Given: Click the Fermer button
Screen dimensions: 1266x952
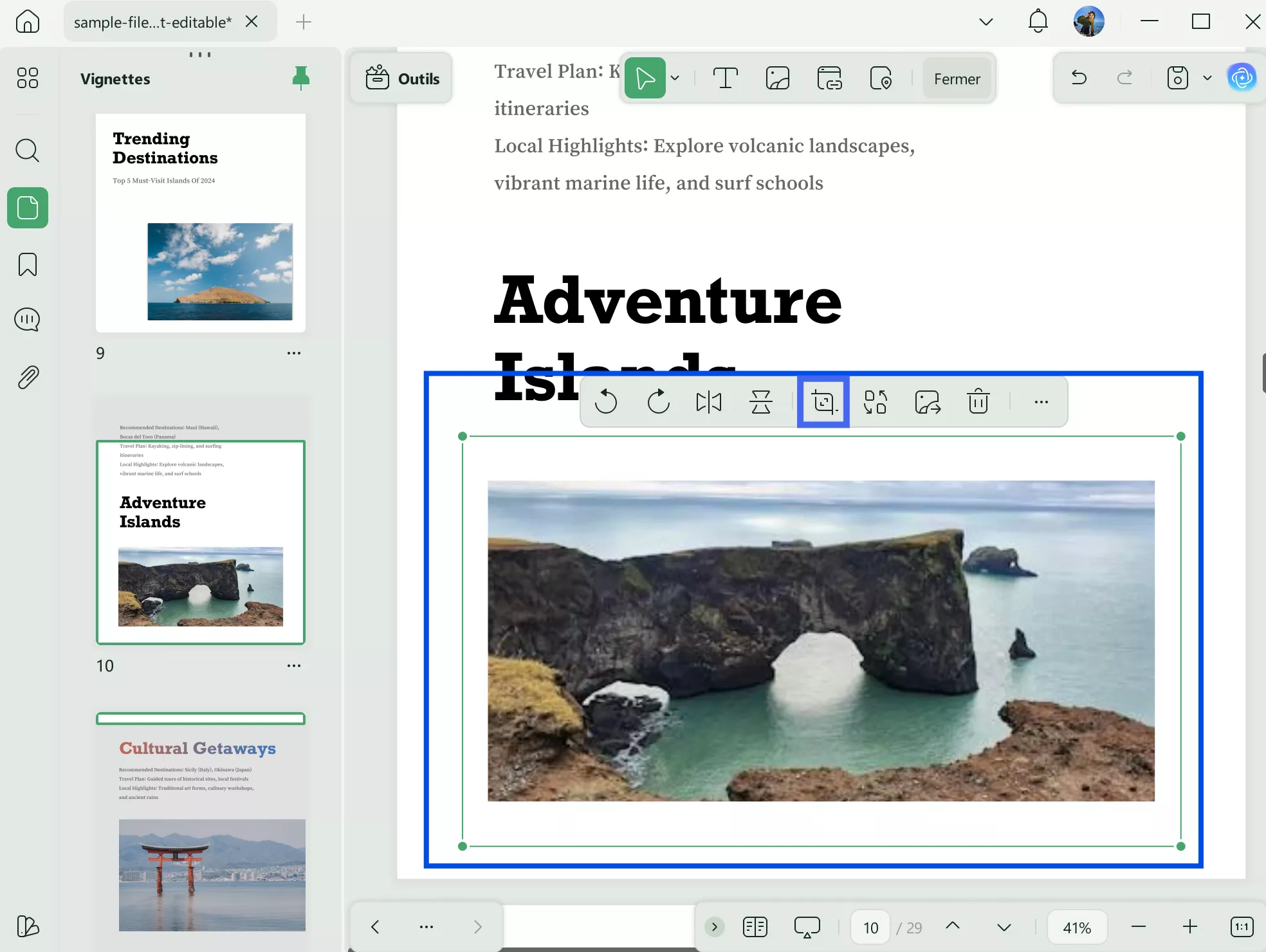Looking at the screenshot, I should click(x=957, y=78).
